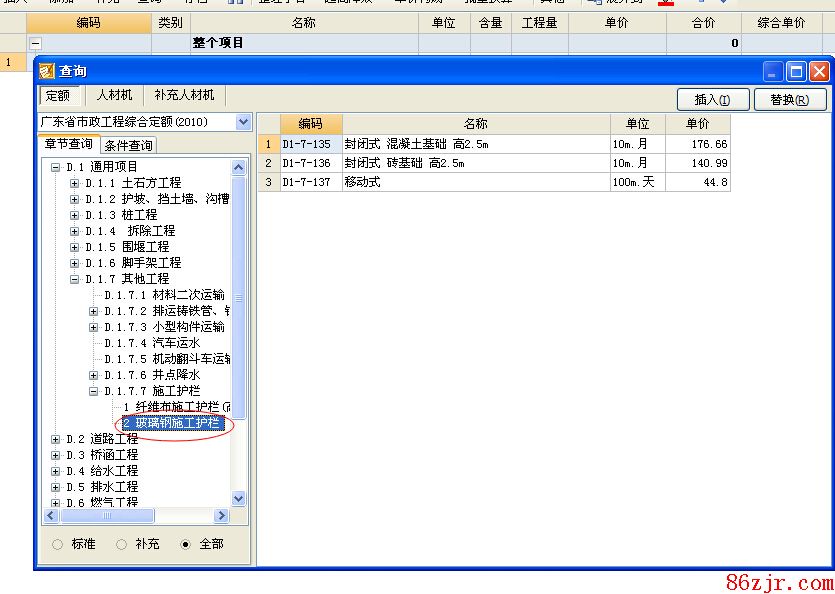
Task: Select the 标准 radio button
Action: coord(57,544)
